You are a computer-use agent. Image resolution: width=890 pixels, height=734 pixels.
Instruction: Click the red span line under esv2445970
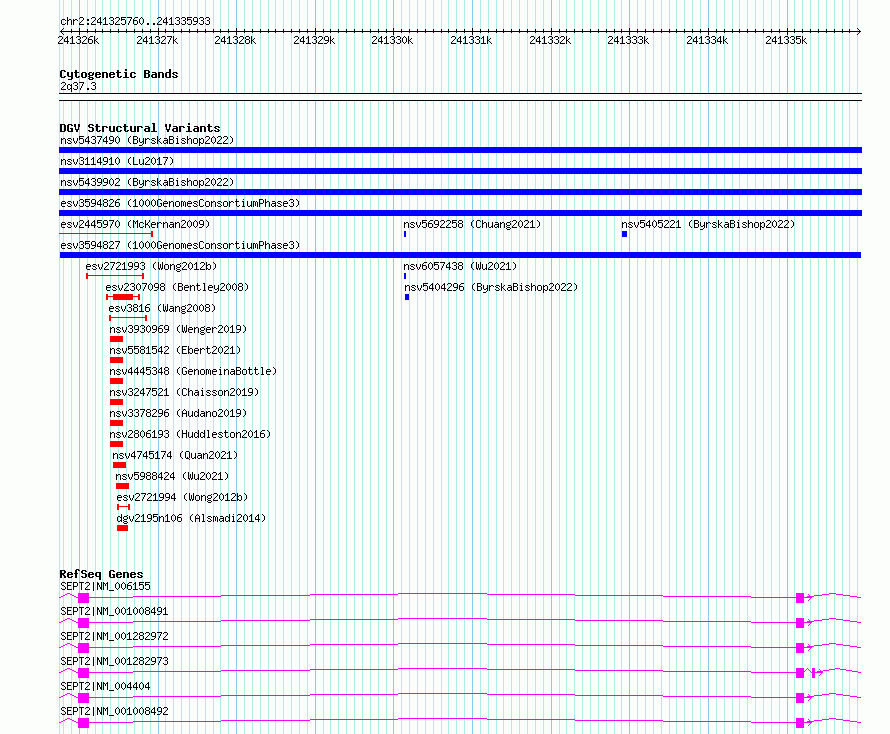coord(106,234)
